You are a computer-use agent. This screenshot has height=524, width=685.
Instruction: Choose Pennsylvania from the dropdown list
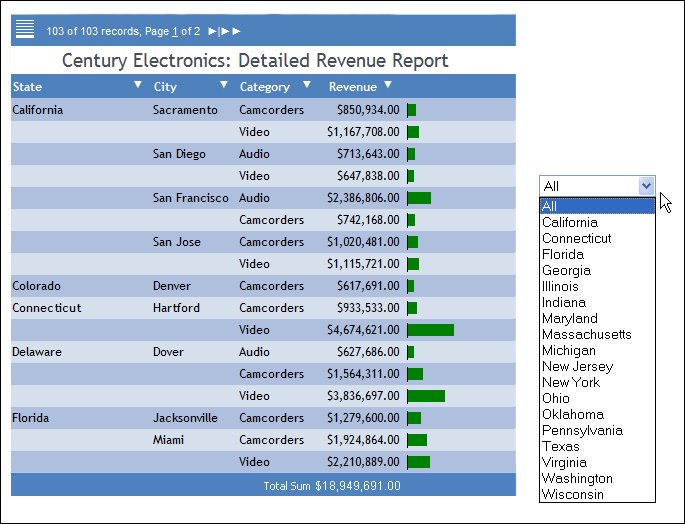(597, 430)
